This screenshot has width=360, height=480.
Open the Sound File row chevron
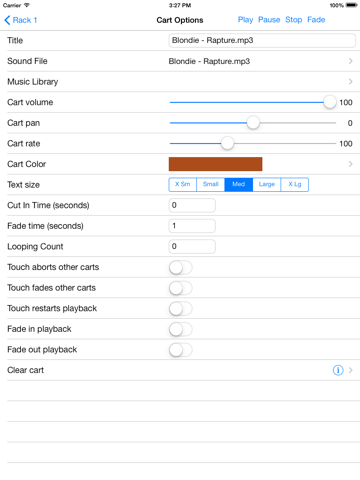coord(350,61)
